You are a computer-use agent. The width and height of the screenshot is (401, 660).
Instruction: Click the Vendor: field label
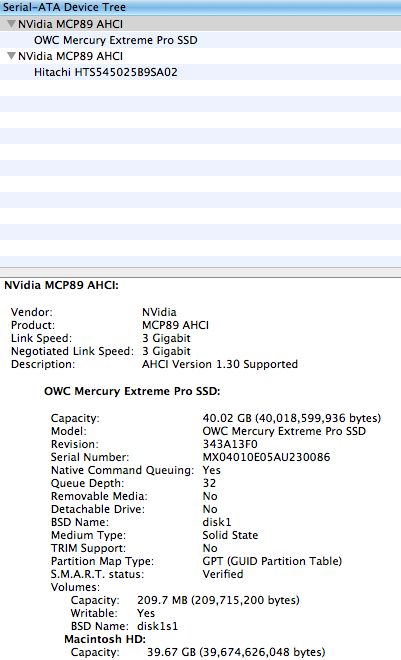pos(32,312)
